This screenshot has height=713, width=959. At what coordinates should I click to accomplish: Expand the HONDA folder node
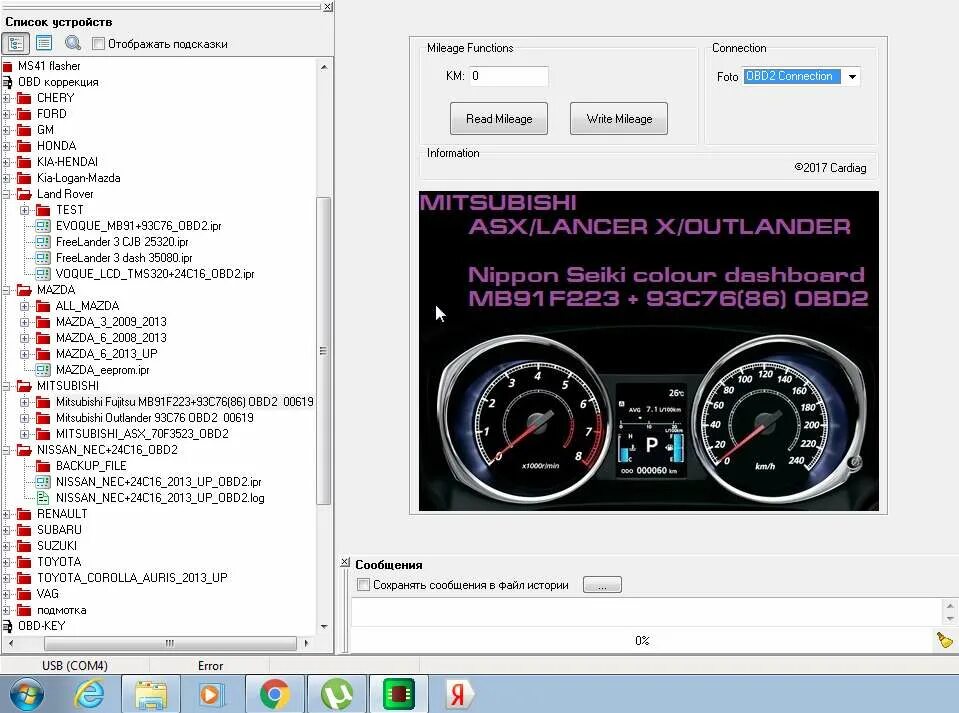pyautogui.click(x=6, y=146)
